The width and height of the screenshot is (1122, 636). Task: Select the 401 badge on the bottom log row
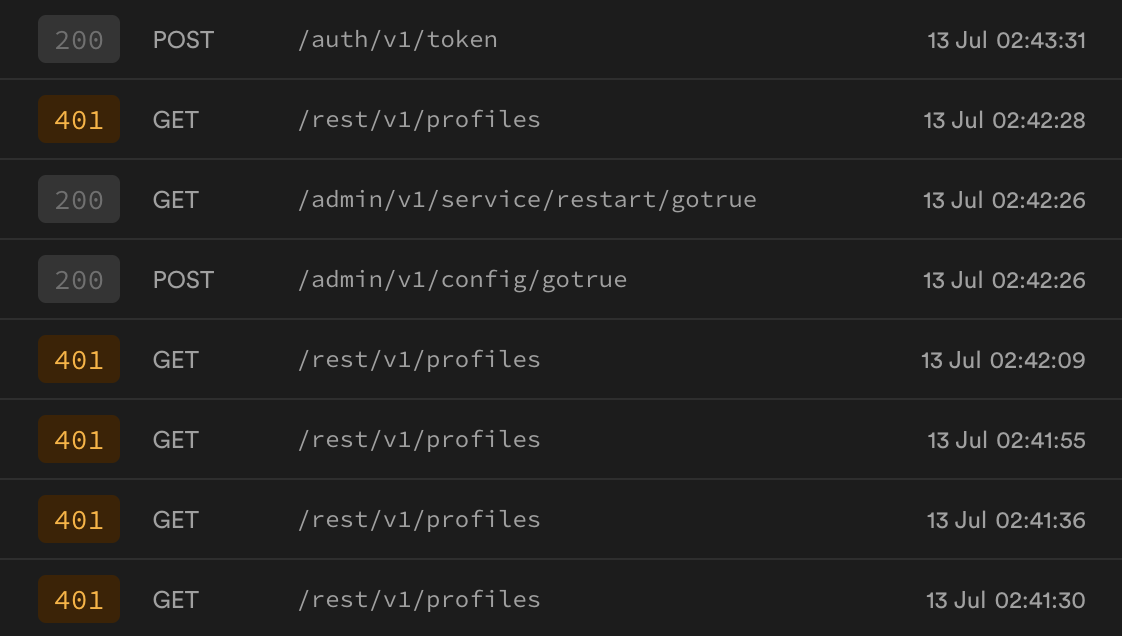pos(78,599)
